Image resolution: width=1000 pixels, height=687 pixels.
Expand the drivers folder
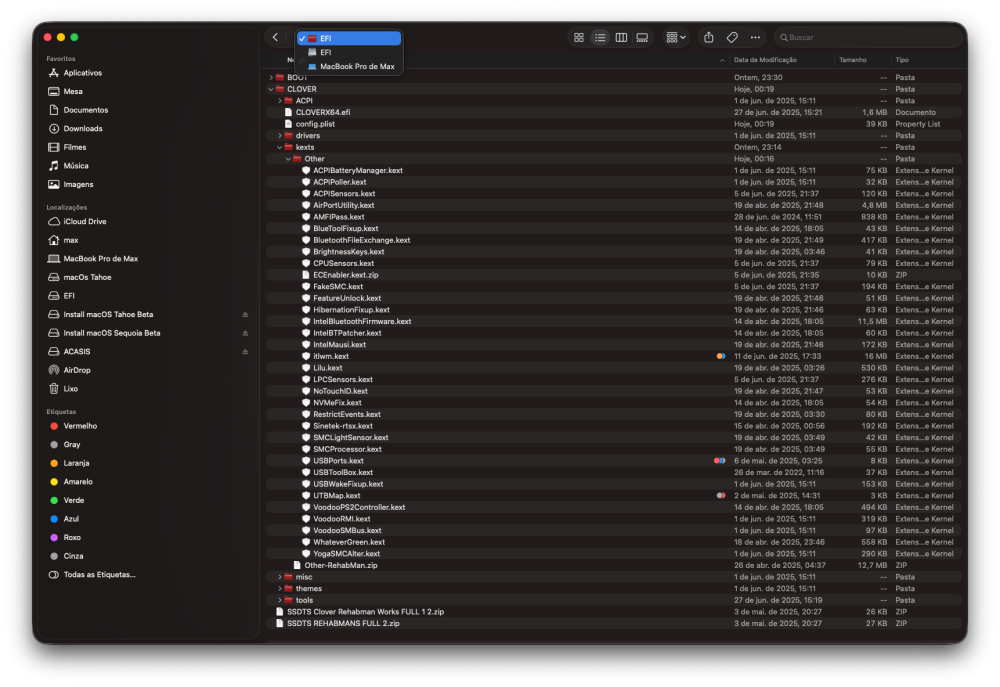point(280,136)
